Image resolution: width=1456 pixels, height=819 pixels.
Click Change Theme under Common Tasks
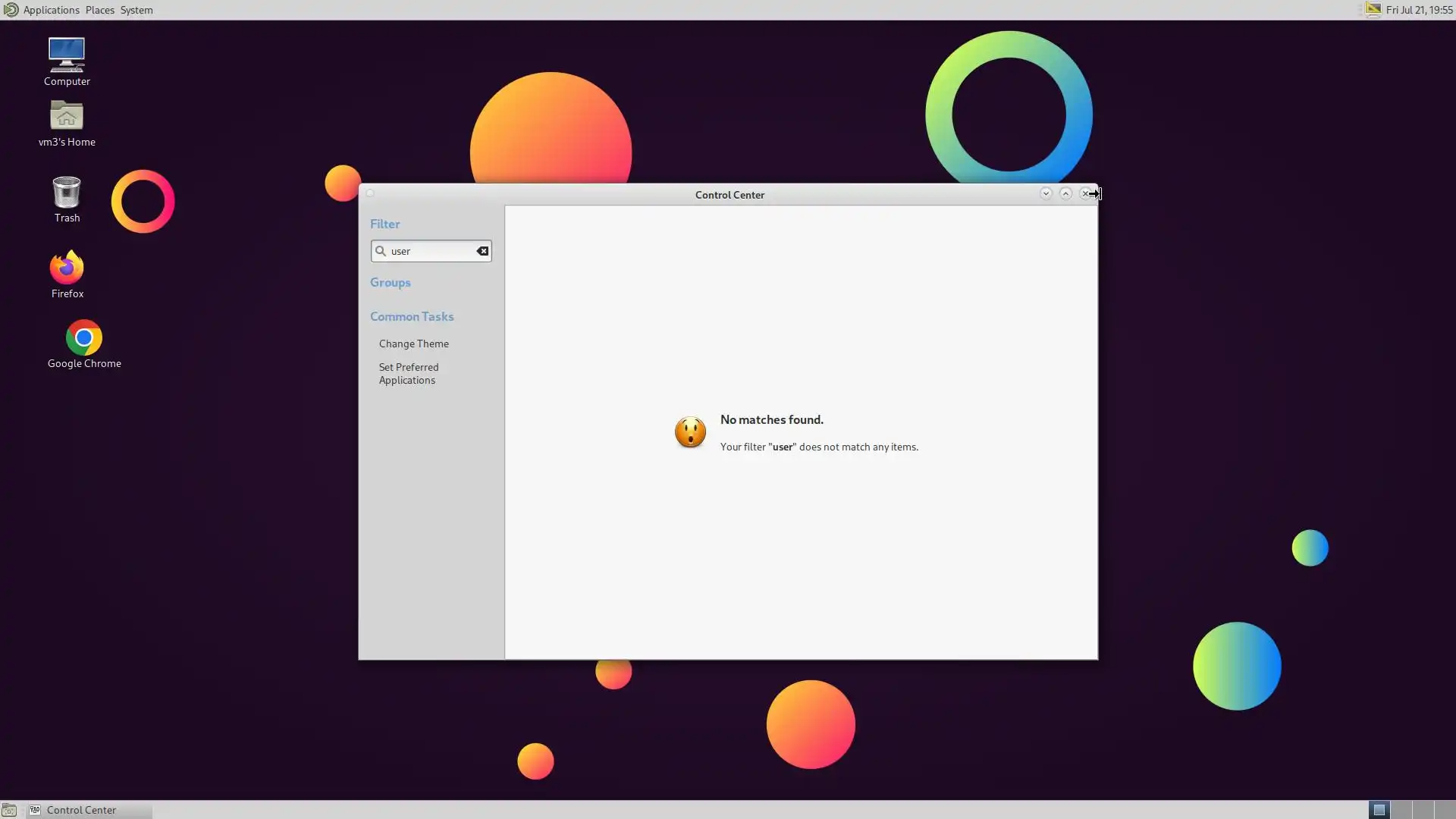click(x=413, y=344)
